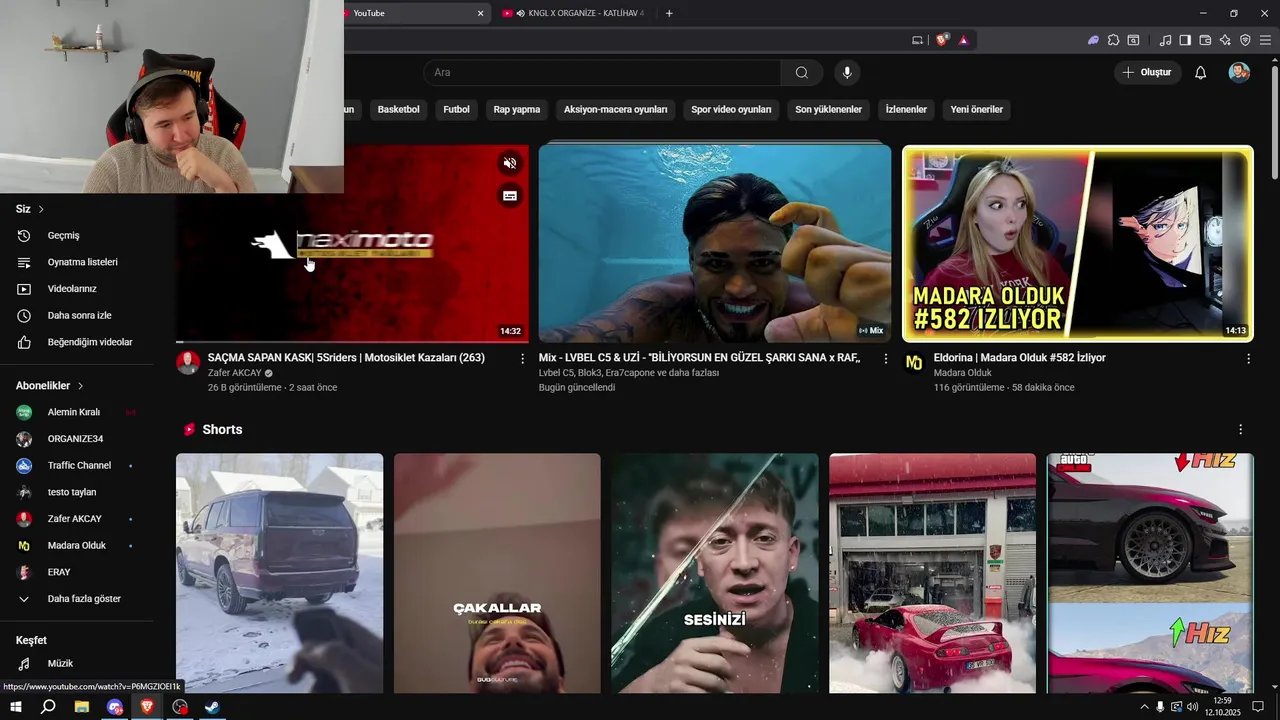Click the install app icon in address bar
Screen dimensions: 1280x720
coord(918,40)
